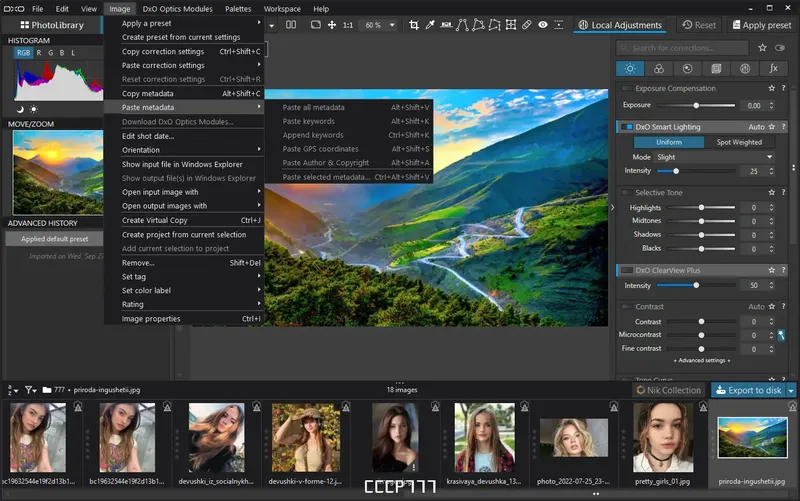The image size is (800, 501).
Task: Open the Light corrections tab (sun icon)
Action: 629,69
